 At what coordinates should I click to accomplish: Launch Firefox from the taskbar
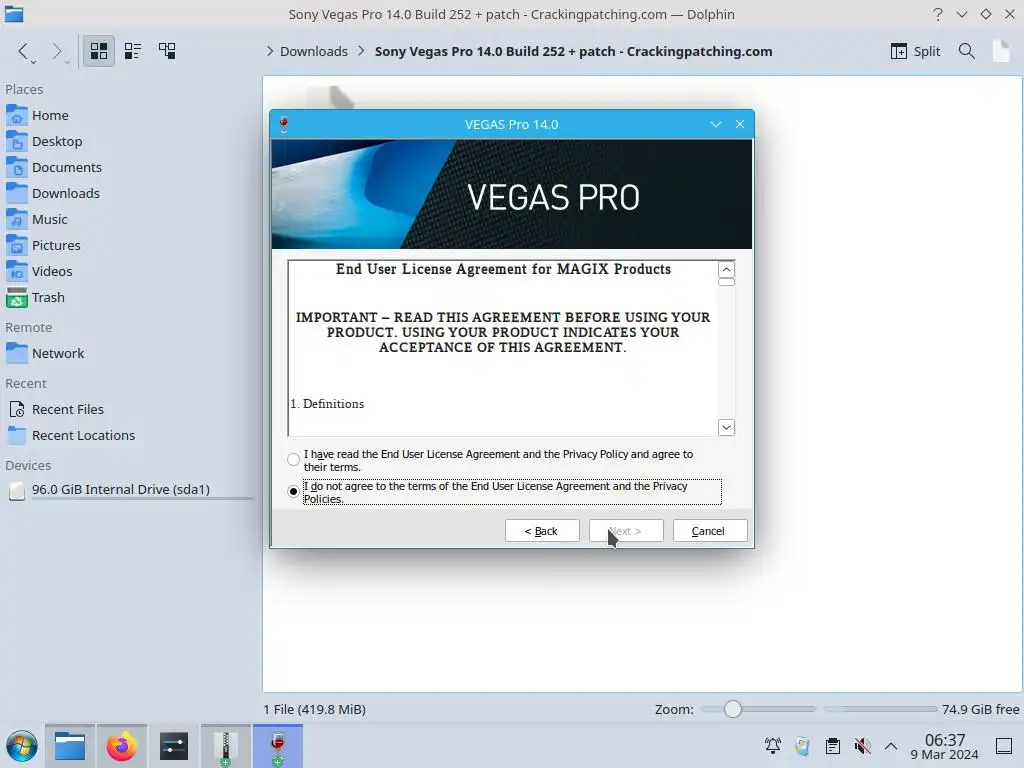click(x=121, y=746)
